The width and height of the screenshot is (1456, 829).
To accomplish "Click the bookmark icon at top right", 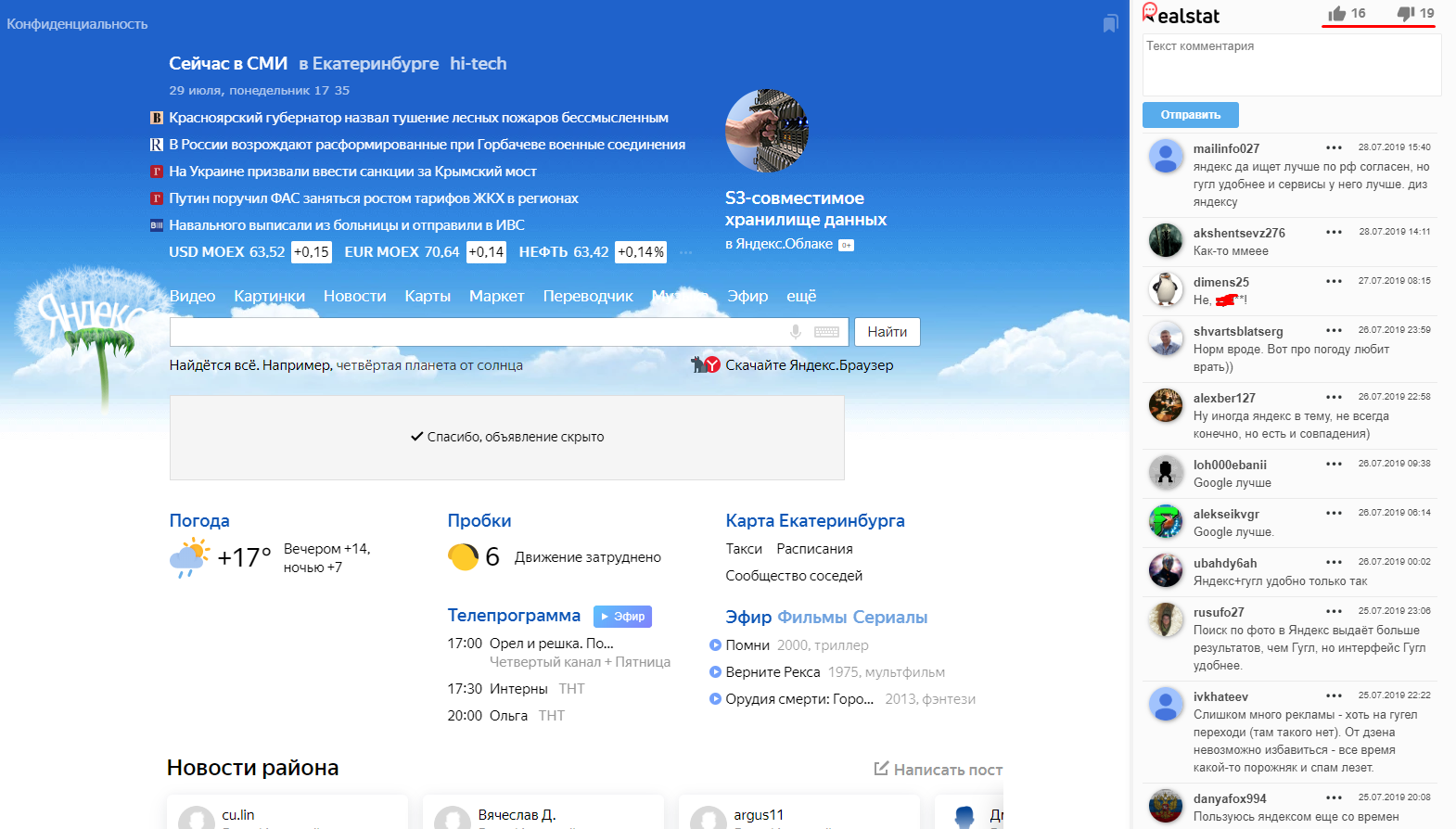I will [x=1110, y=23].
